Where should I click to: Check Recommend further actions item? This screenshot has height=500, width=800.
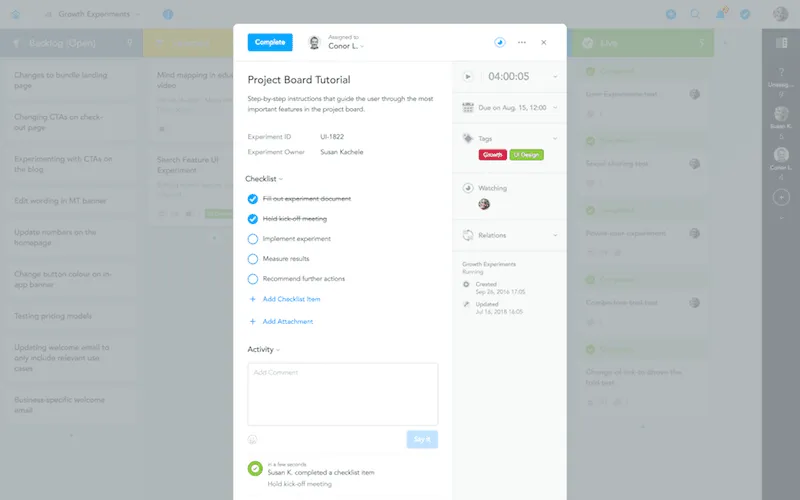point(253,279)
